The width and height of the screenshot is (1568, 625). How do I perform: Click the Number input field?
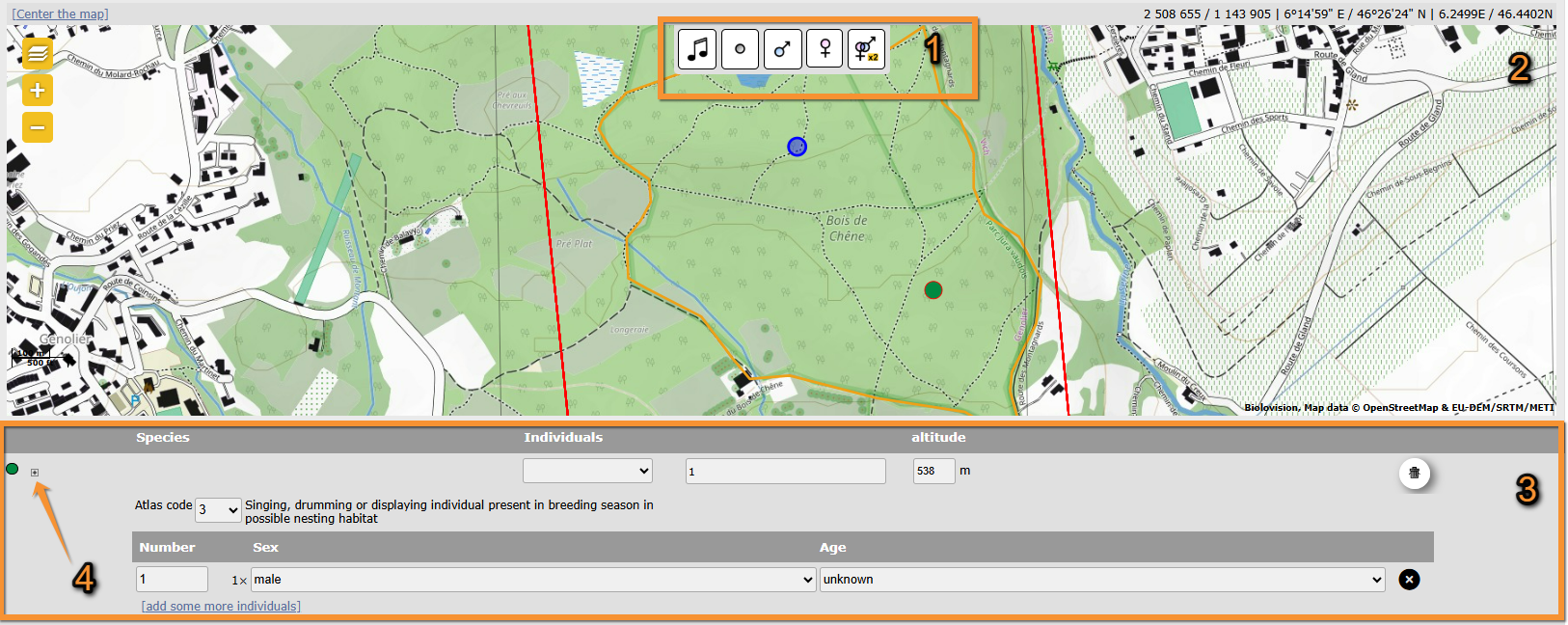pos(172,580)
